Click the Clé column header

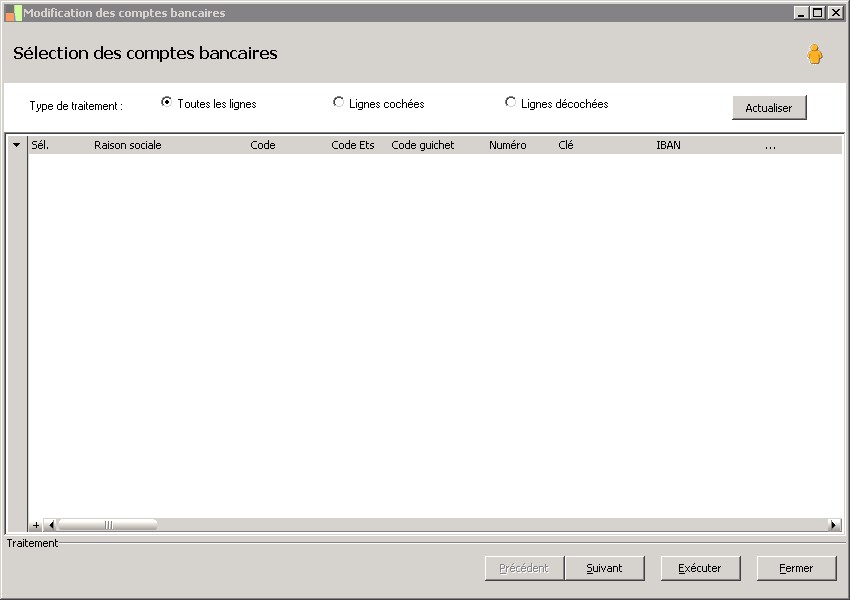[x=565, y=145]
